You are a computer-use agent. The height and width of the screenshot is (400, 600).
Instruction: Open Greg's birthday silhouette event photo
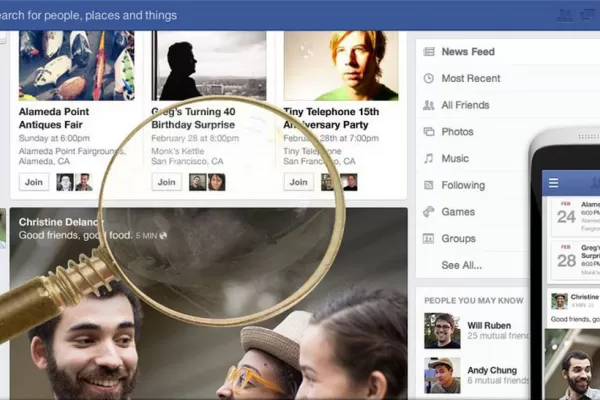point(209,65)
